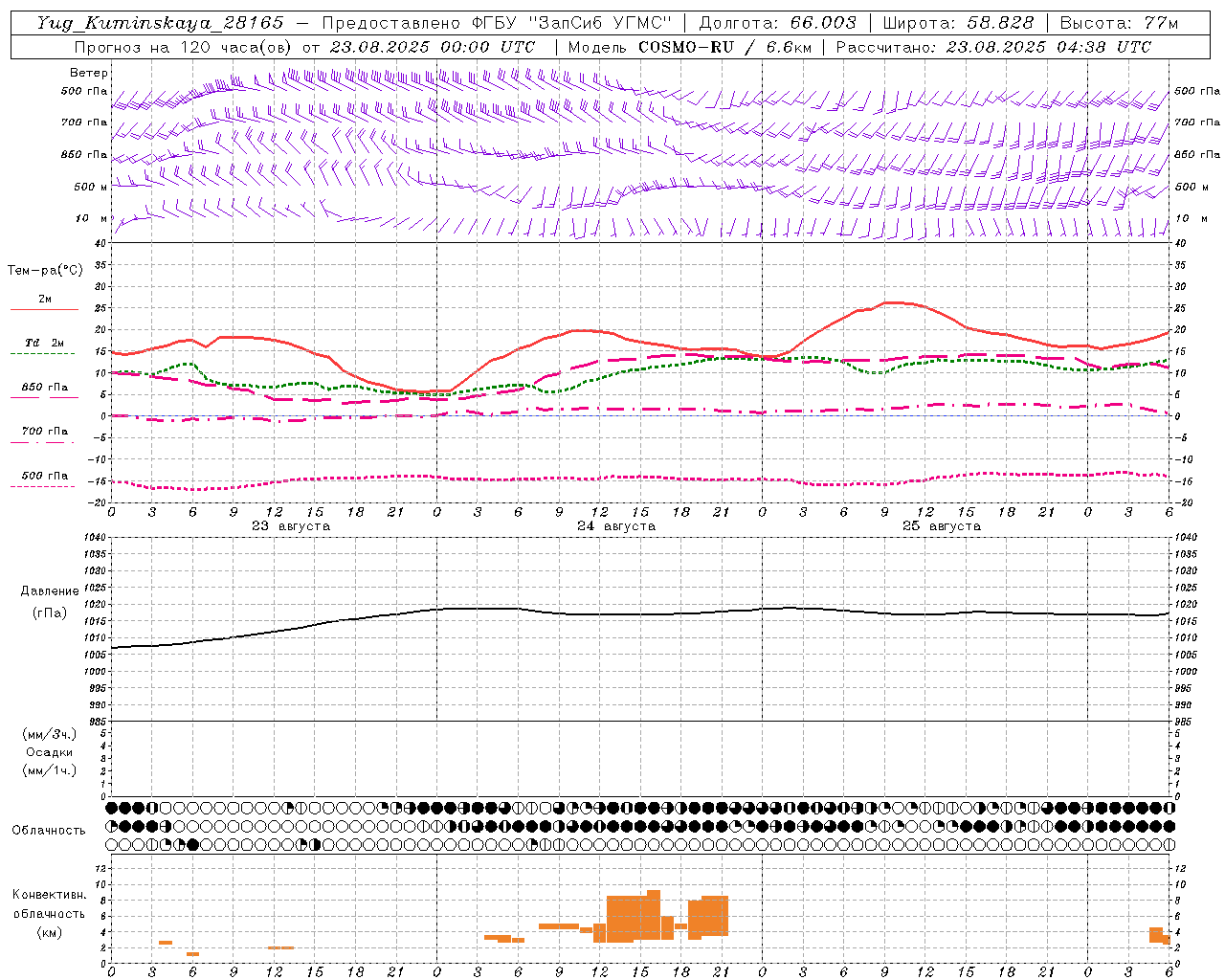Click the '23 августа' date label
The height and width of the screenshot is (980, 1225).
(x=291, y=526)
